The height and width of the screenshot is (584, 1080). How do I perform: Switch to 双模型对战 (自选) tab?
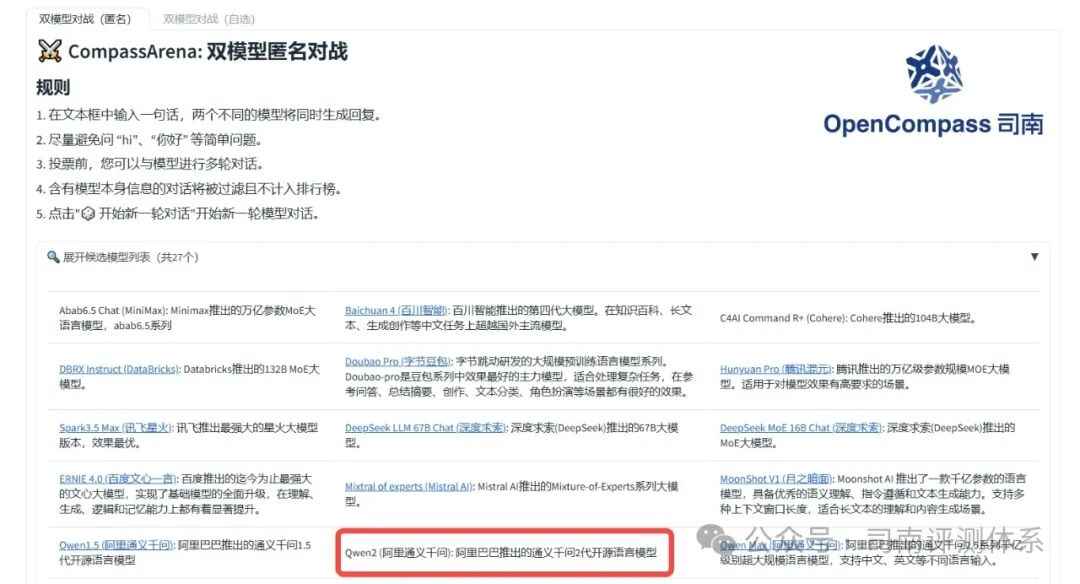209,19
